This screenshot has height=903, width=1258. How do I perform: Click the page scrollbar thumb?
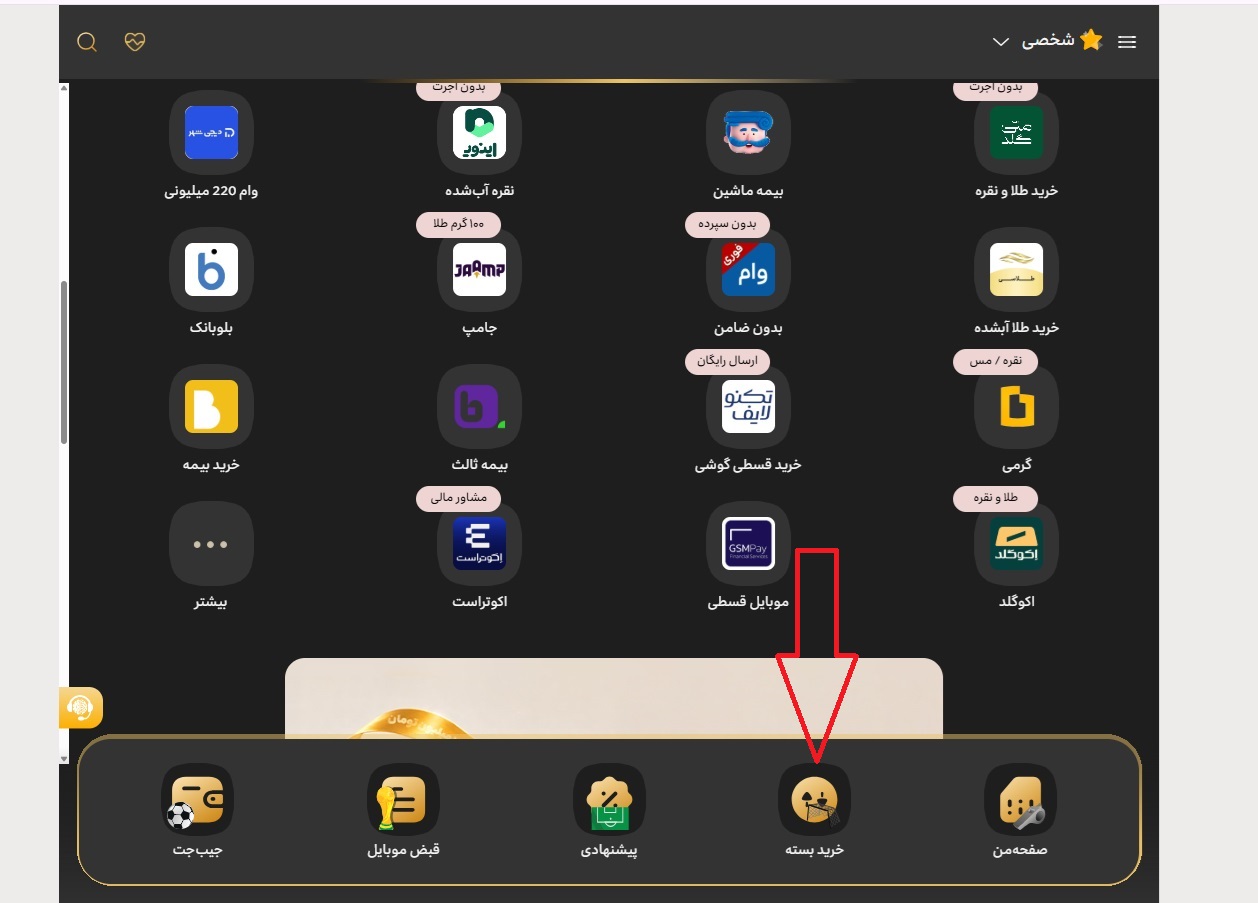[64, 362]
